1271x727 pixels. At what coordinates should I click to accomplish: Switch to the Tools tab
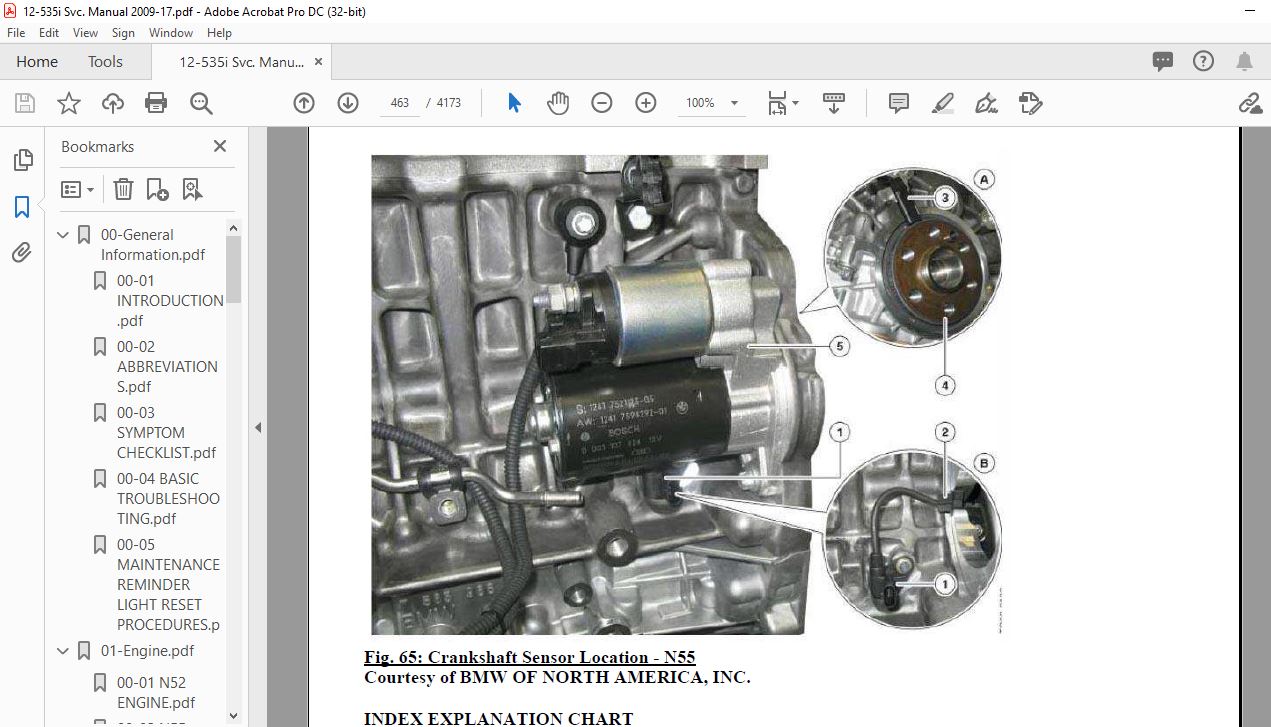105,62
